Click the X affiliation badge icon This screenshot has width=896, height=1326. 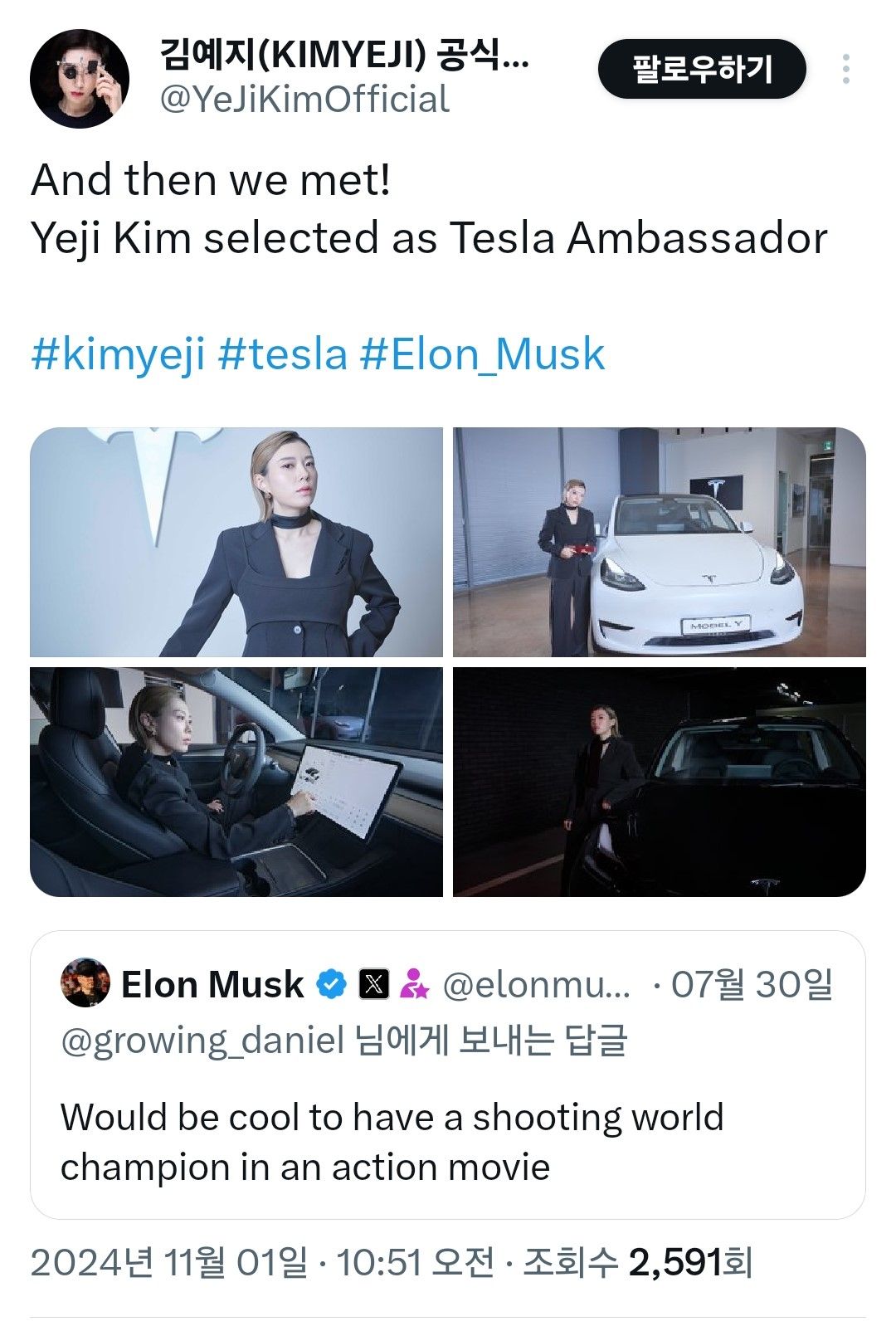[x=374, y=985]
